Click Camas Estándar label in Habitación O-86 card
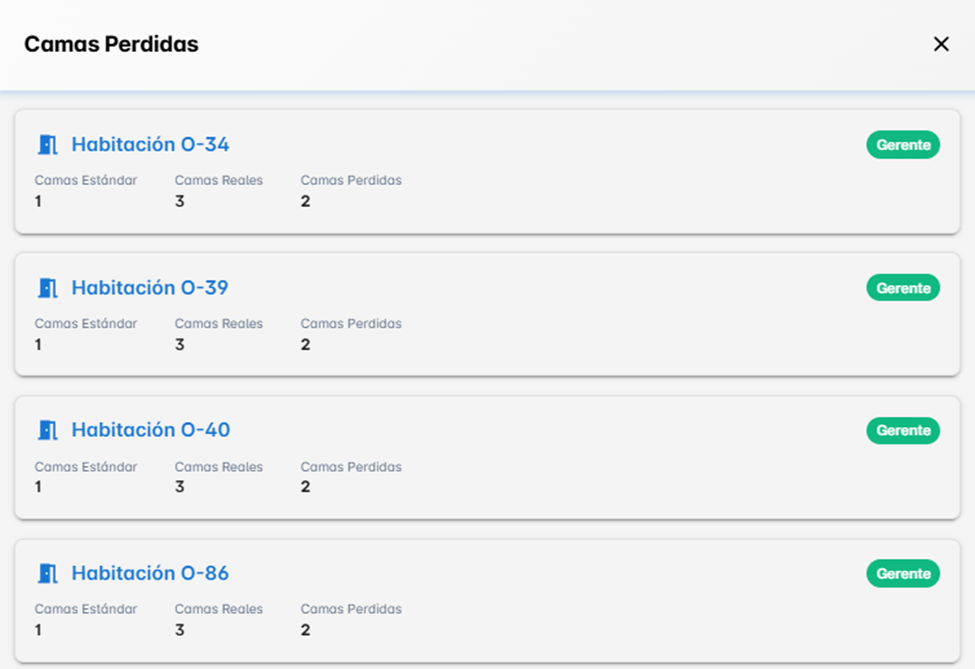 [x=86, y=609]
